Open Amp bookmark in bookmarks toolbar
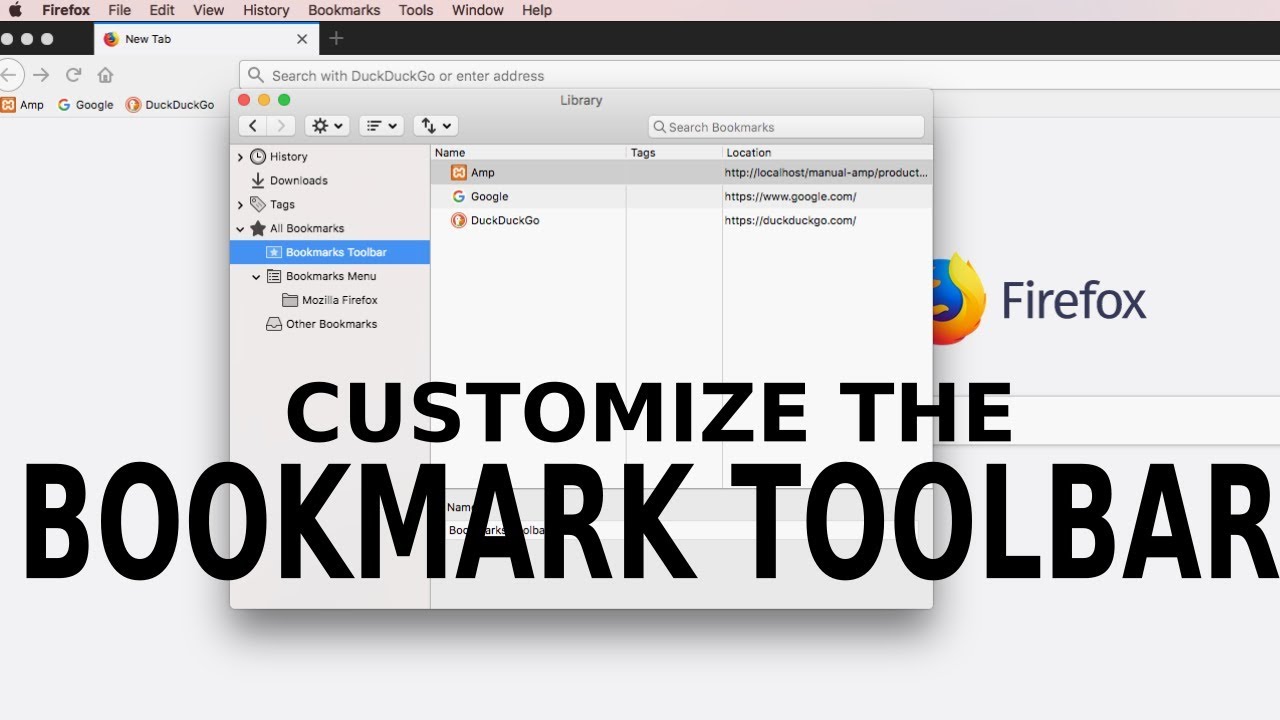Image resolution: width=1280 pixels, height=720 pixels. 22,104
